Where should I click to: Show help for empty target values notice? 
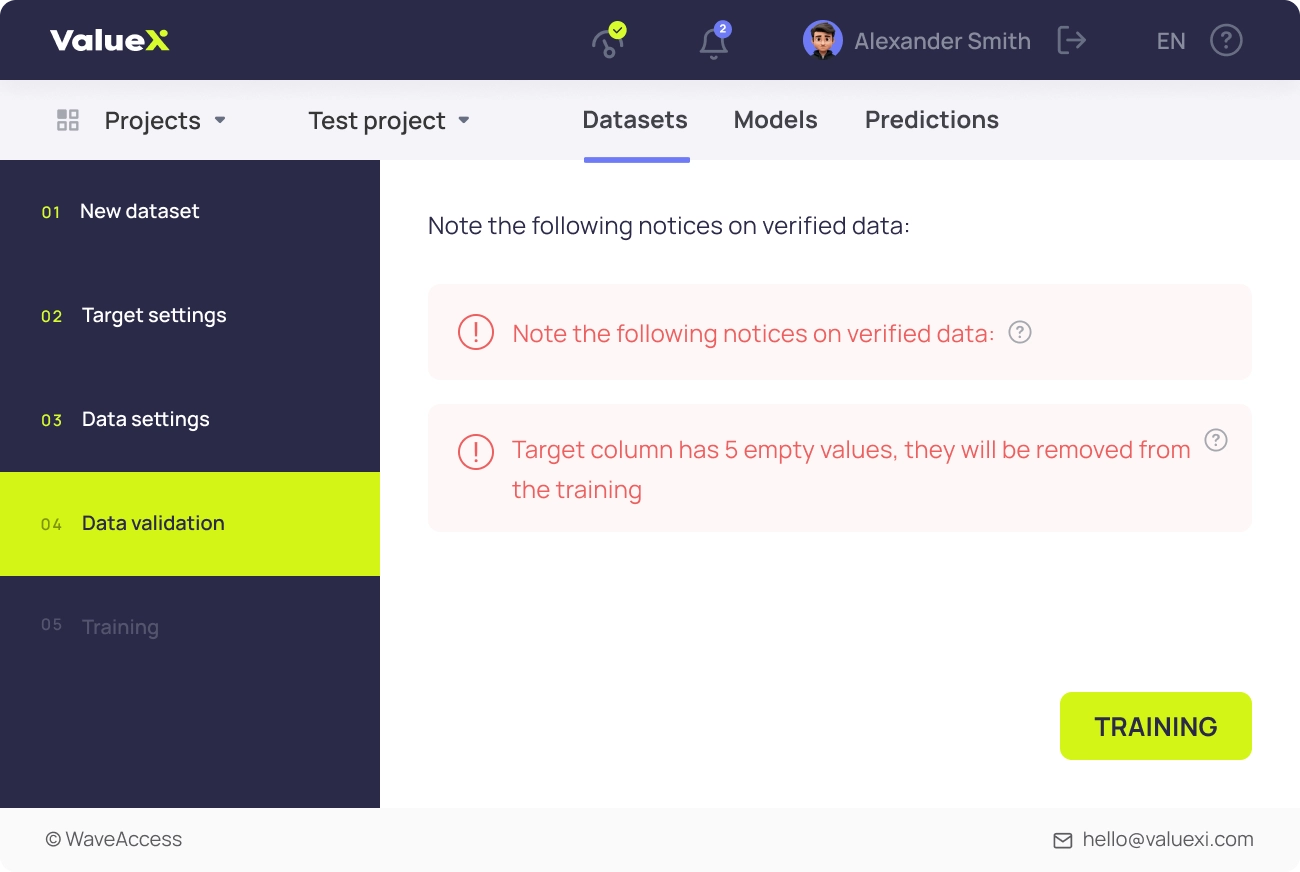point(1215,440)
